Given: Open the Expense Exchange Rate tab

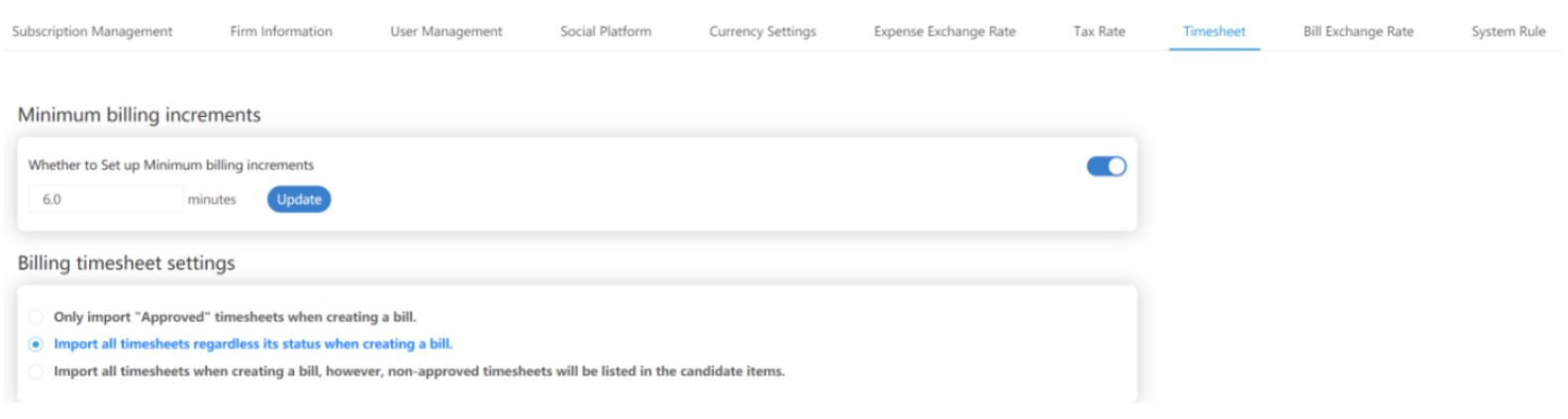Looking at the screenshot, I should pyautogui.click(x=944, y=32).
